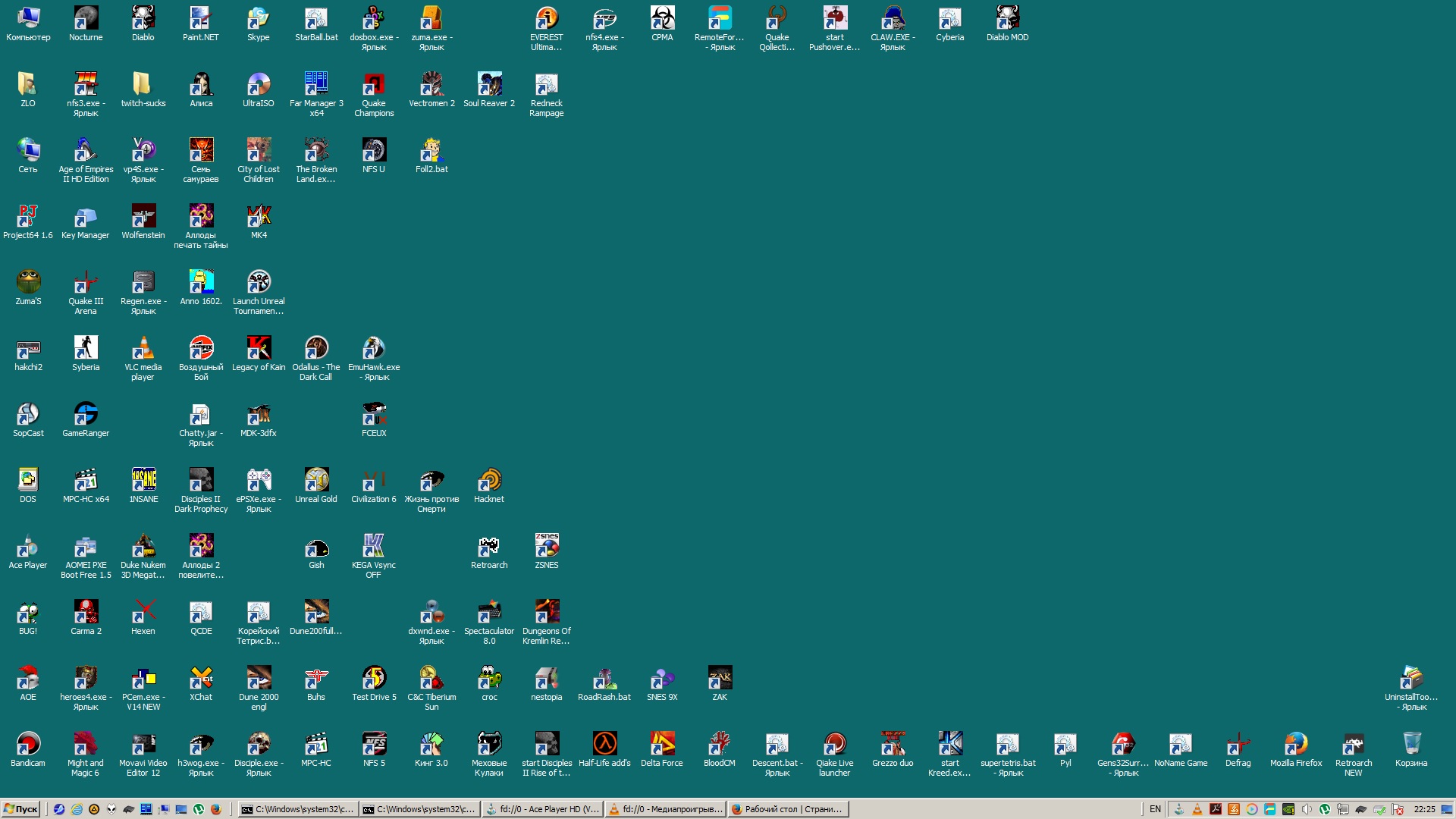The height and width of the screenshot is (819, 1456).
Task: Open the EN language indicator menu
Action: click(1155, 809)
